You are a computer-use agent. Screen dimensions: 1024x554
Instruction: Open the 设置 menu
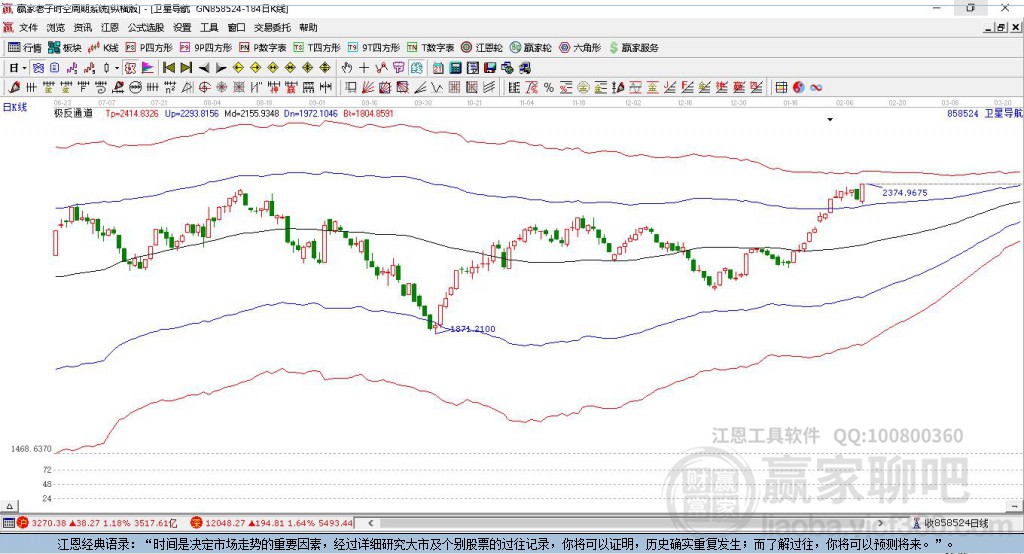(x=182, y=27)
